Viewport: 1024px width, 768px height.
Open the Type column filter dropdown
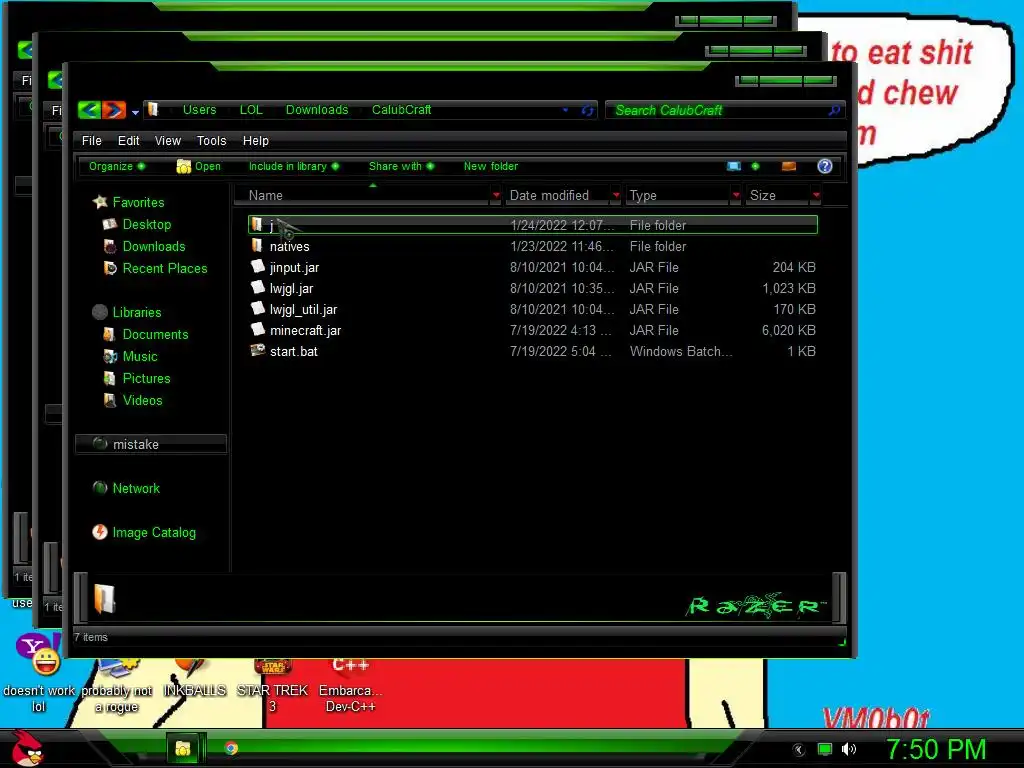point(736,195)
